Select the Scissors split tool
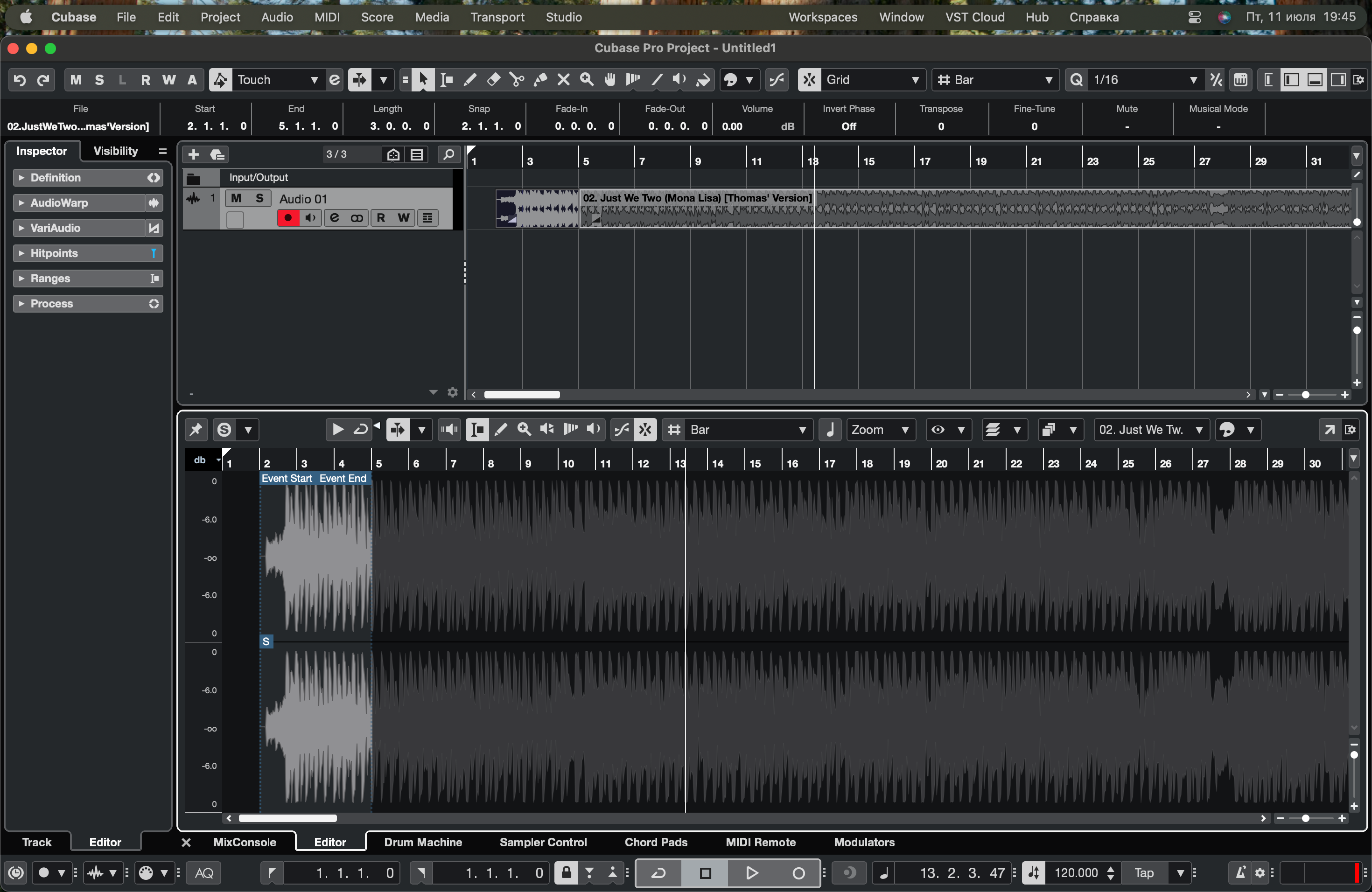The height and width of the screenshot is (892, 1372). [x=517, y=79]
